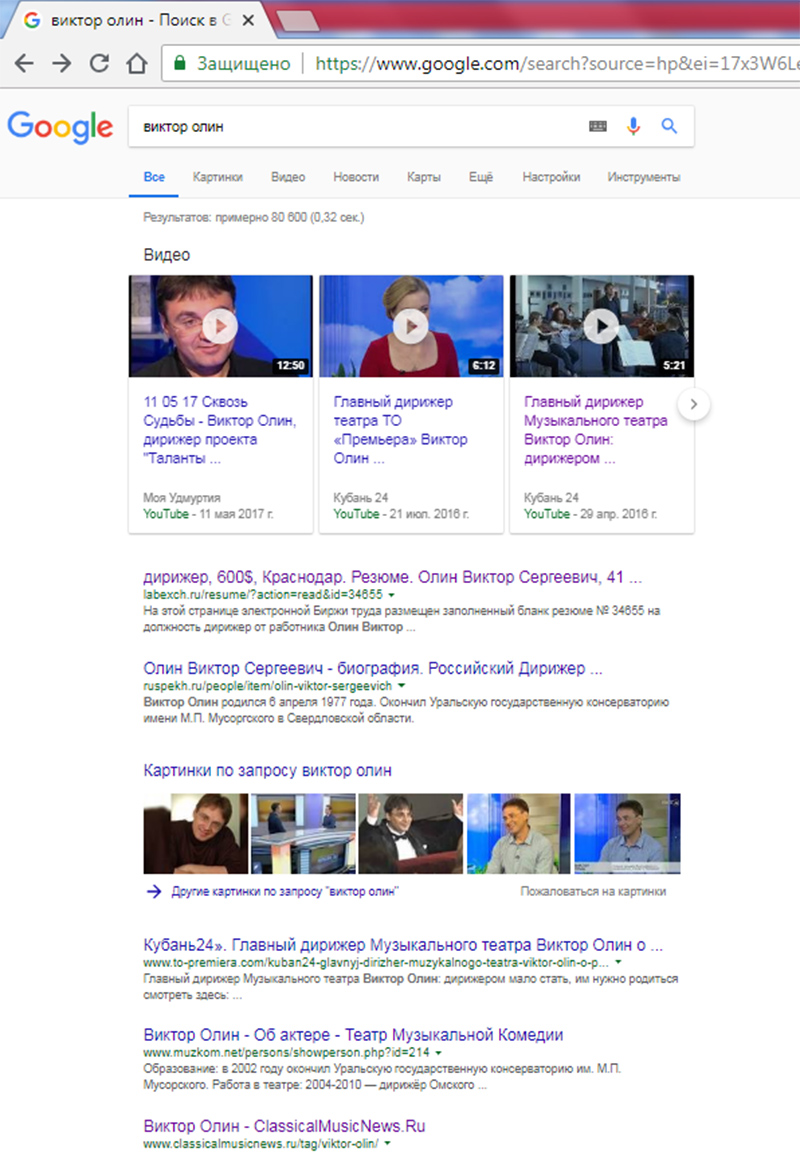Viewport: 800px width, 1152px height.
Task: Reload the page with the refresh icon
Action: 99,63
